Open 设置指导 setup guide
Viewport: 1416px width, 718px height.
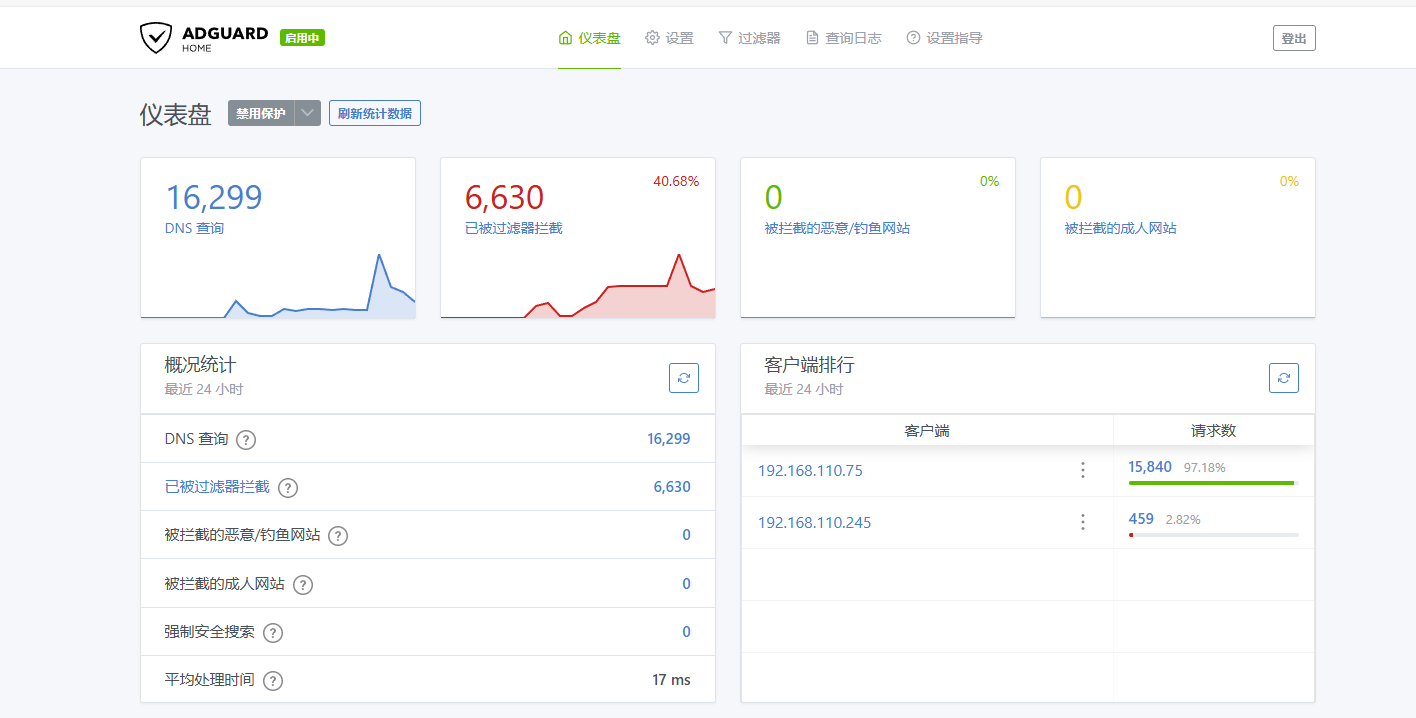coord(944,38)
